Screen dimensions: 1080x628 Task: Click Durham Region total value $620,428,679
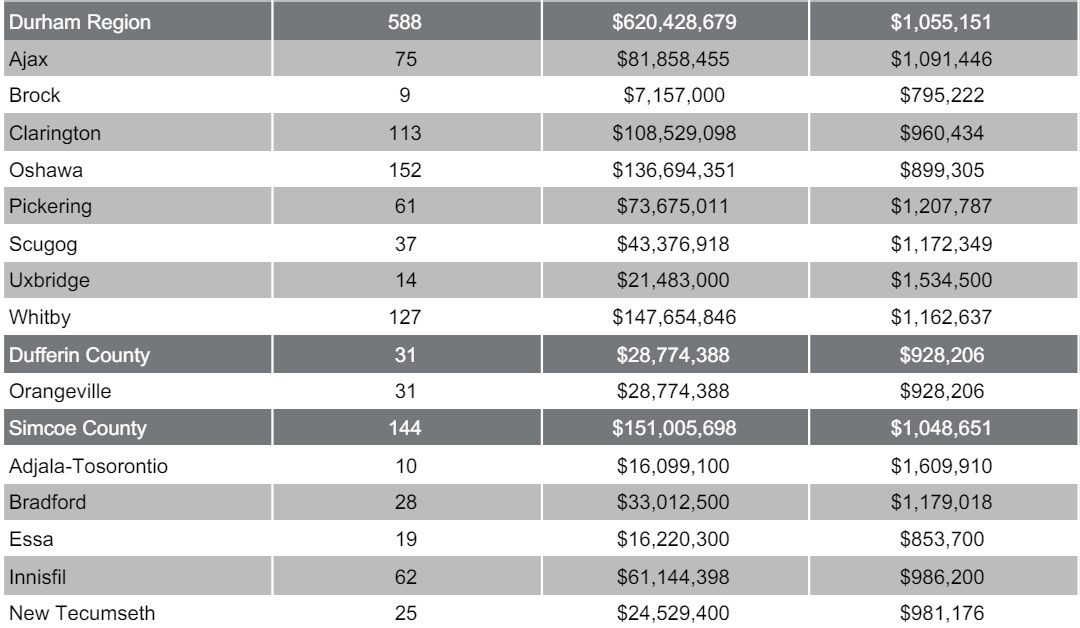675,24
